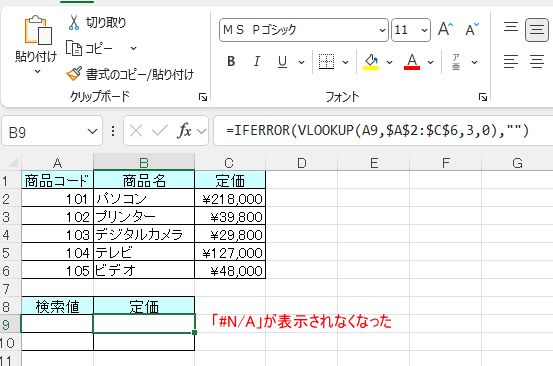Click the Insert Function fx icon
The image size is (553, 366).
pyautogui.click(x=184, y=131)
